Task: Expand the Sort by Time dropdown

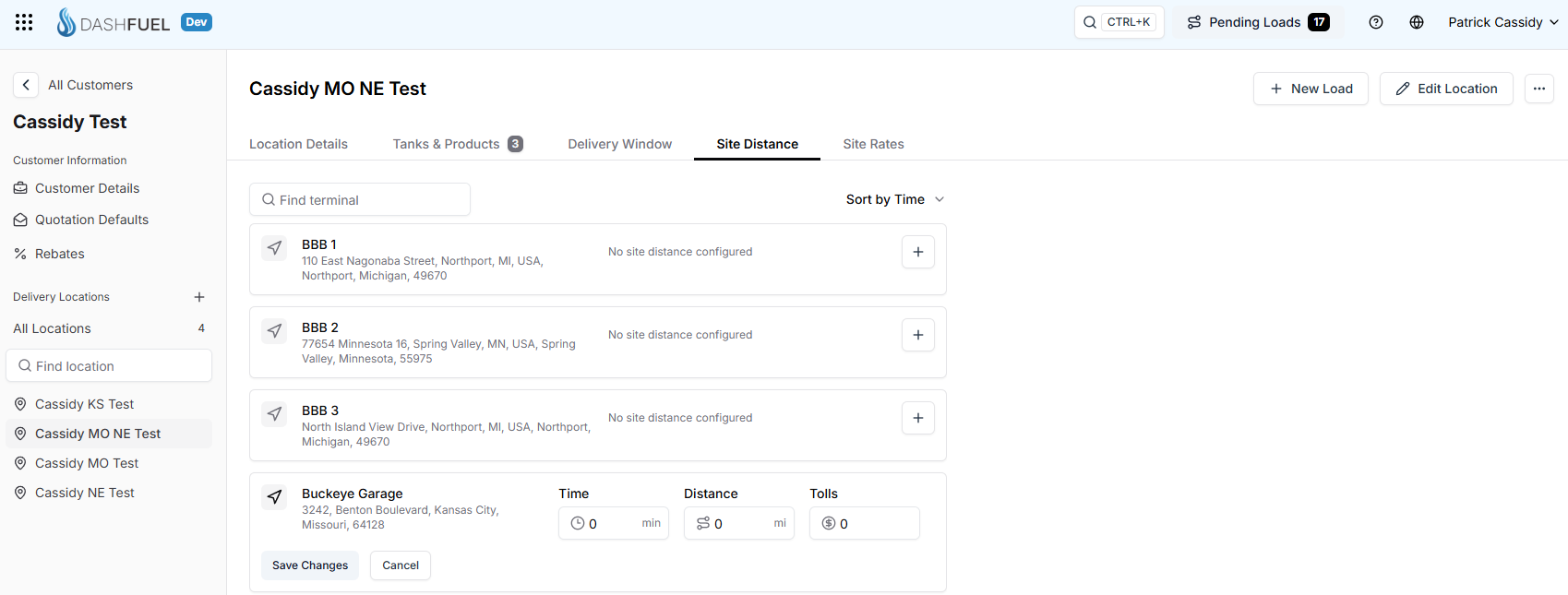Action: (x=894, y=199)
